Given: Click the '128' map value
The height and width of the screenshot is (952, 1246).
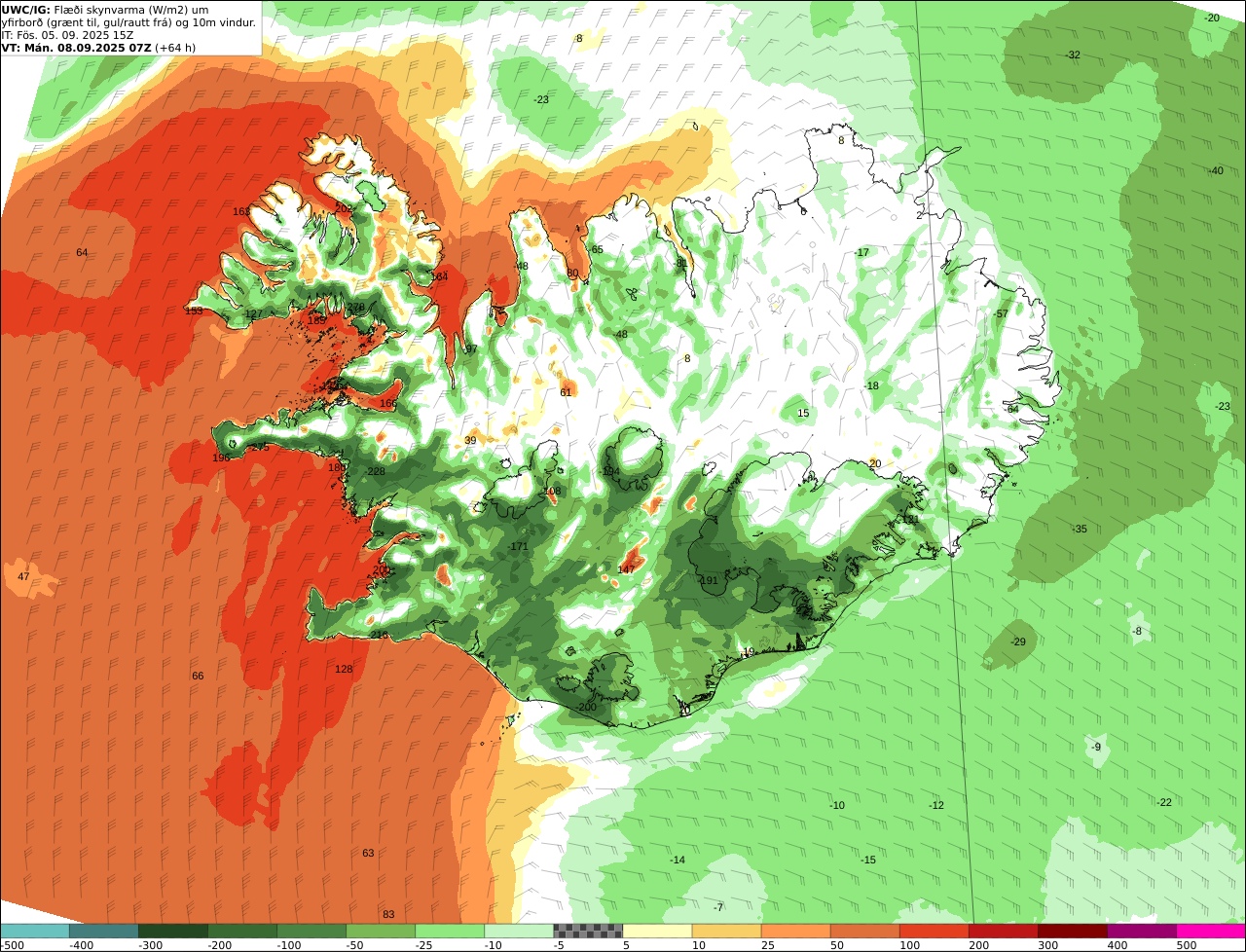Looking at the screenshot, I should pos(344,670).
